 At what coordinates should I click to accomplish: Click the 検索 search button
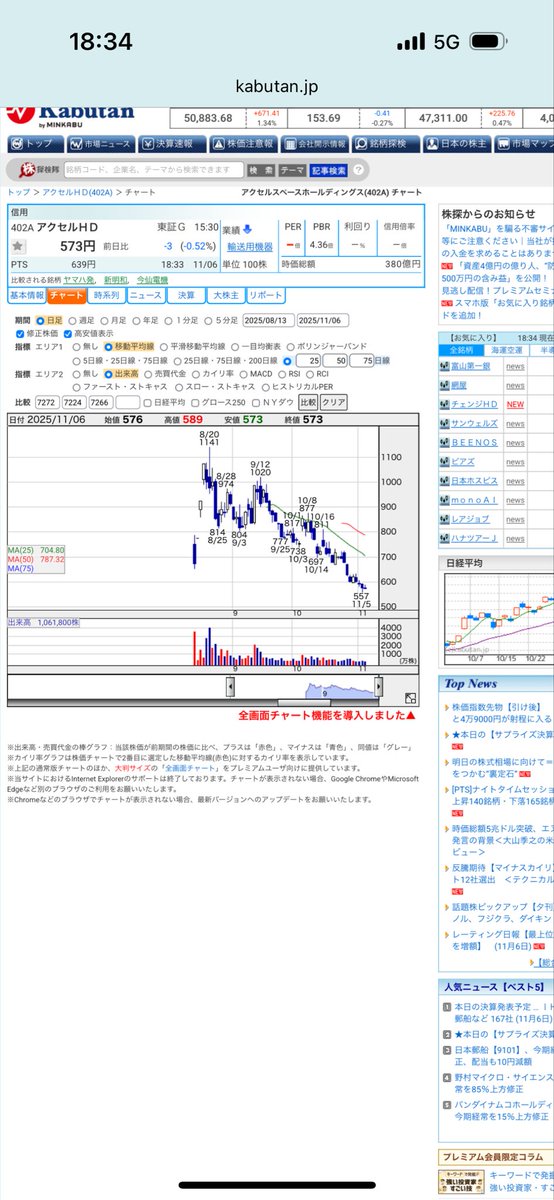pyautogui.click(x=261, y=171)
